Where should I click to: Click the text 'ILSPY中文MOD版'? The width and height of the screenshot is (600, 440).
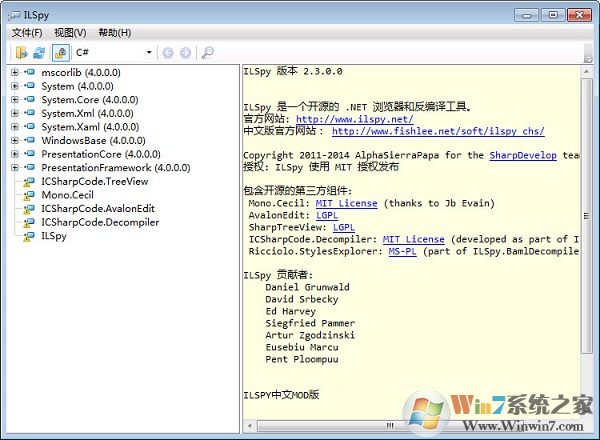coord(281,394)
